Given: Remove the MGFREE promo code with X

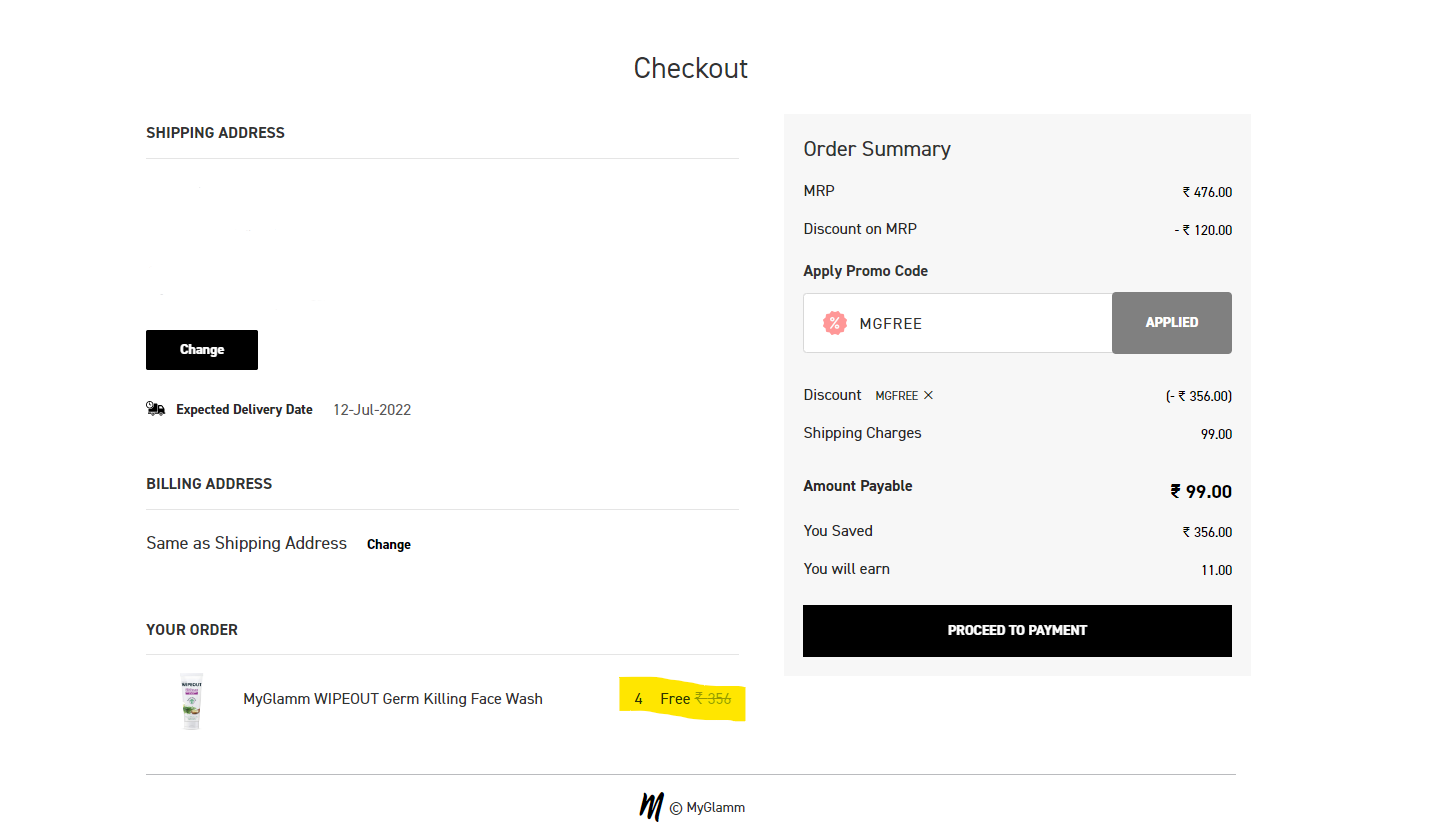Looking at the screenshot, I should point(928,395).
